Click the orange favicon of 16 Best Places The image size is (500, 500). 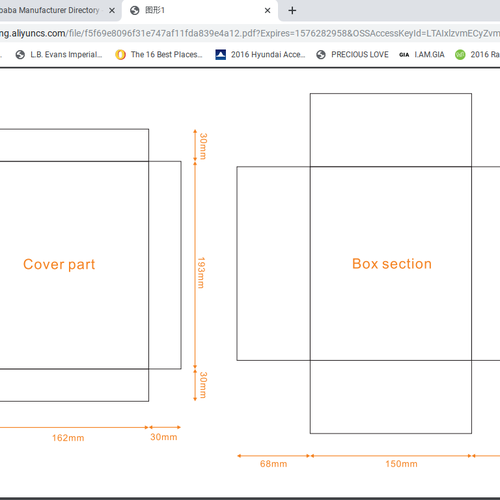pos(120,55)
